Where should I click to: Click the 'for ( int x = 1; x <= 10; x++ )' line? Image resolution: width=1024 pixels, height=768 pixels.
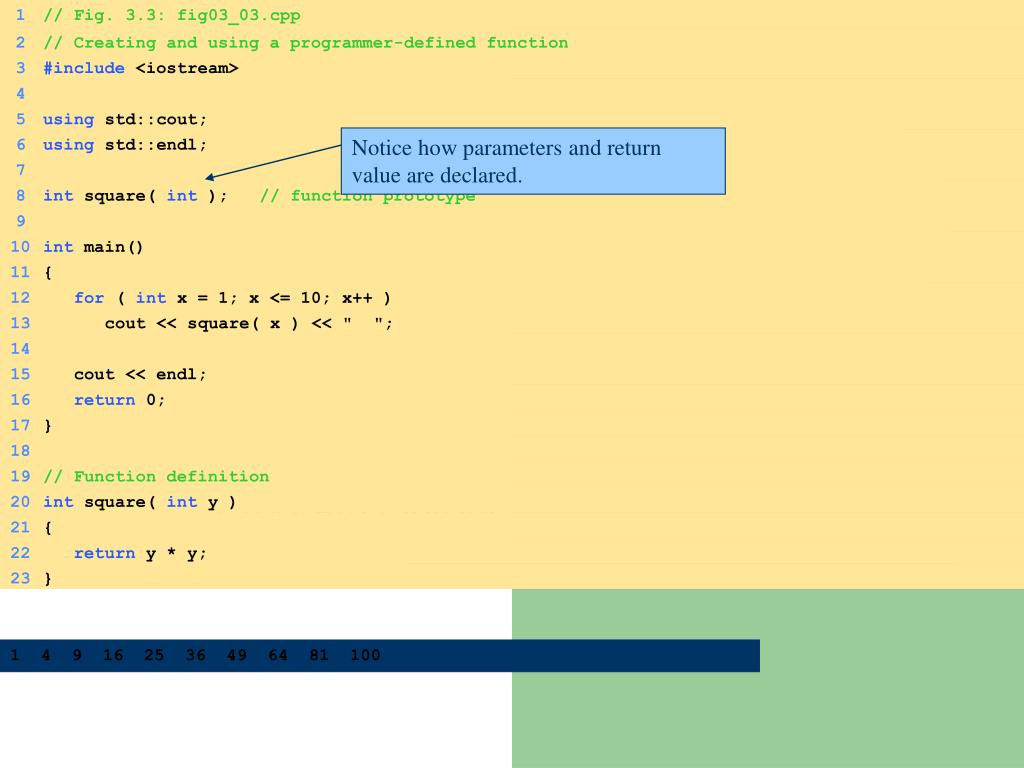point(232,298)
